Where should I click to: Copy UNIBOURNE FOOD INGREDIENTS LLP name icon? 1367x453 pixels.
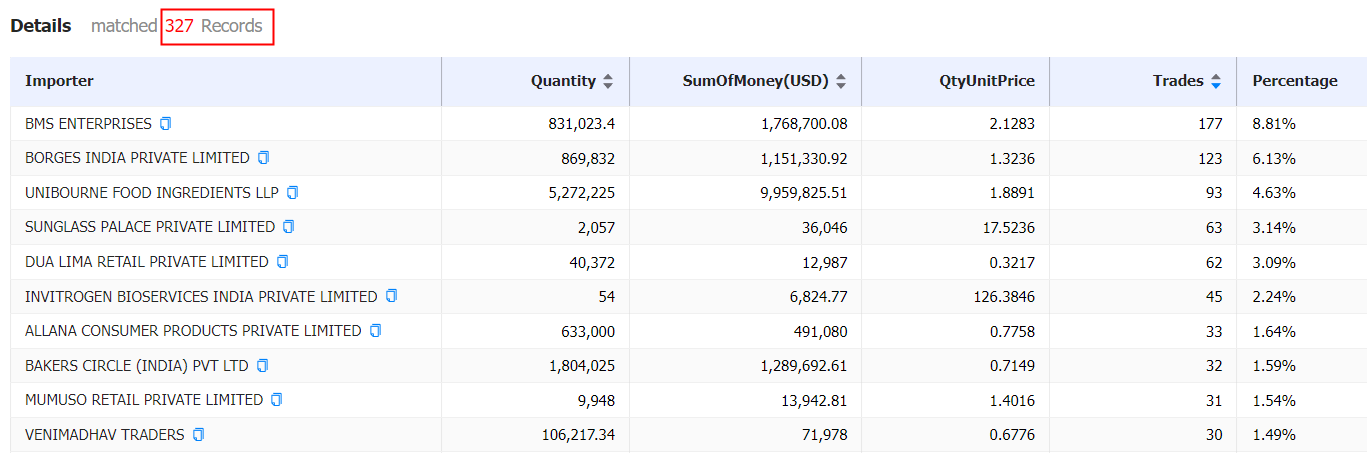293,193
